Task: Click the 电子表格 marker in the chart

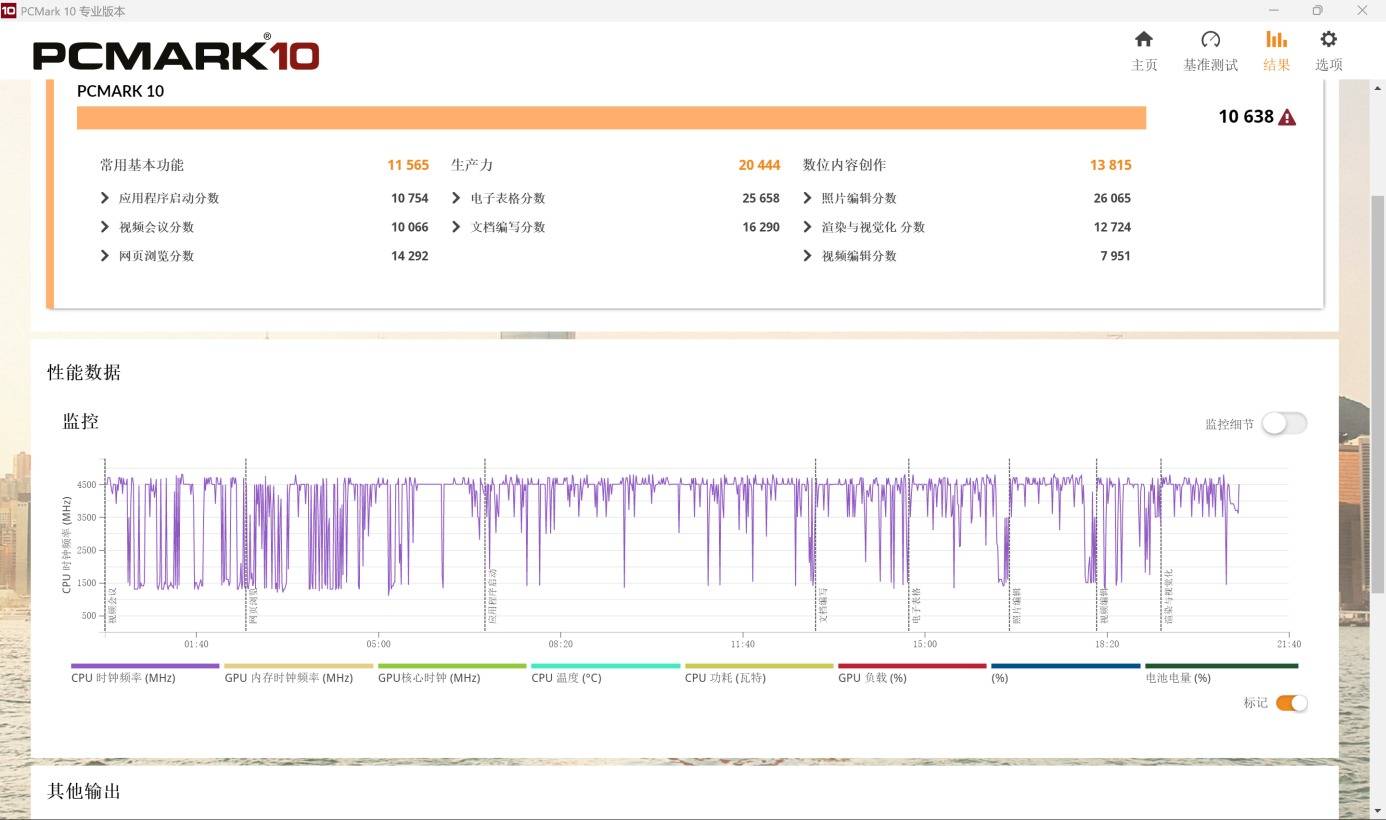Action: (x=916, y=606)
